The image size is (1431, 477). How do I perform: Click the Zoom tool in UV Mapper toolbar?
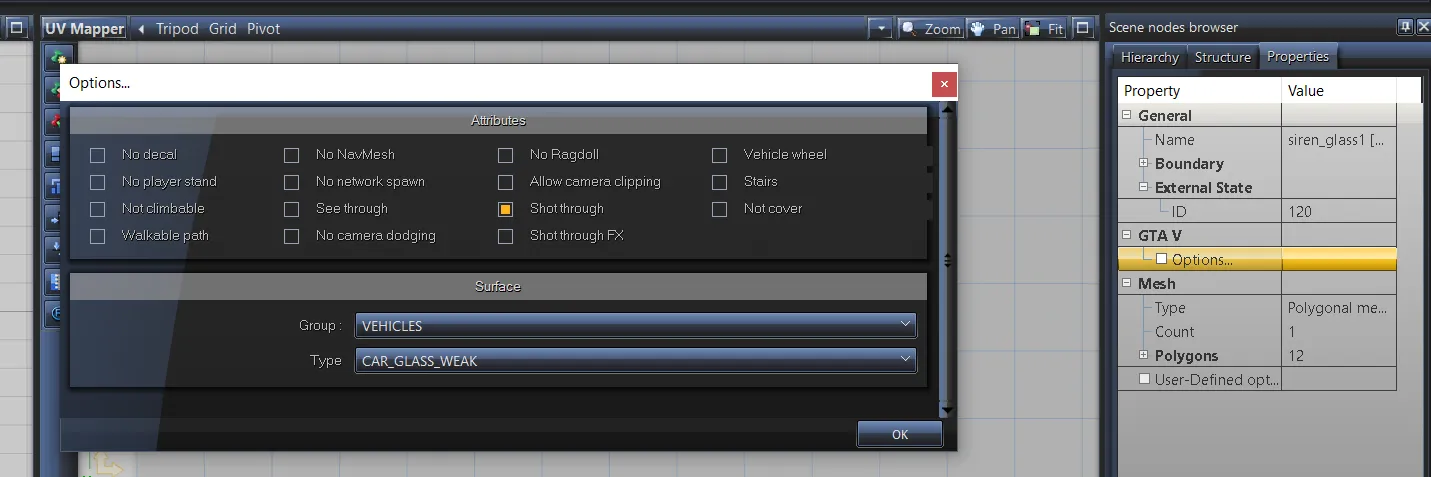[x=930, y=29]
